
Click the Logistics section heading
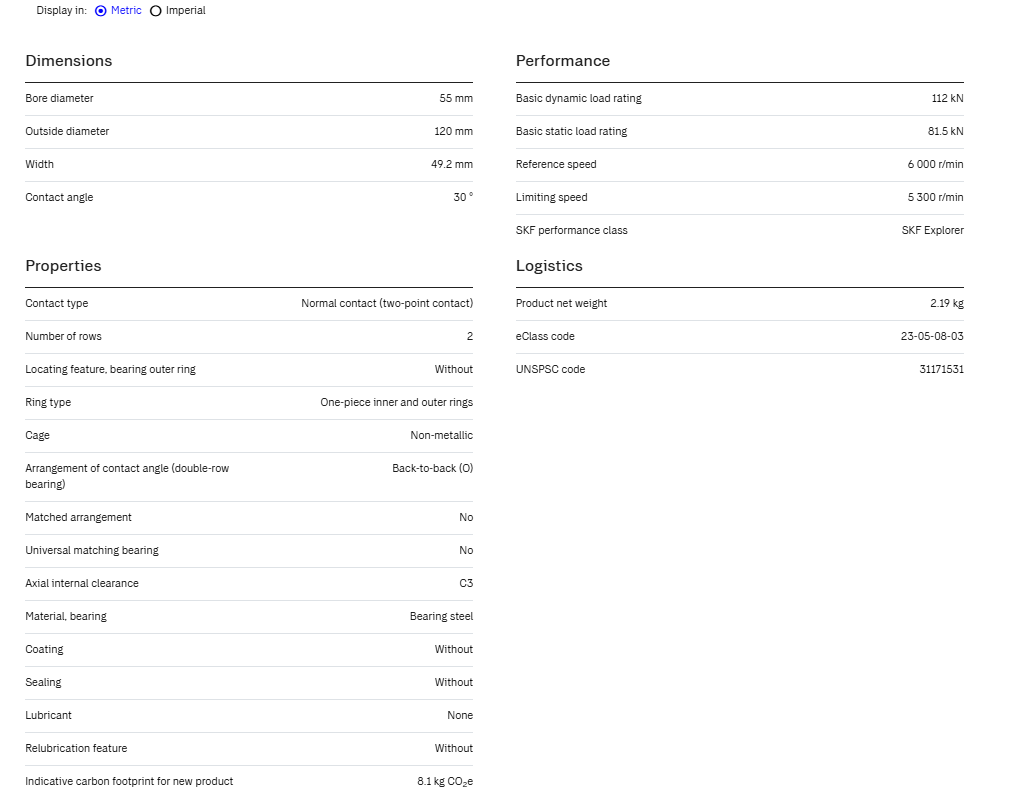[x=549, y=266]
